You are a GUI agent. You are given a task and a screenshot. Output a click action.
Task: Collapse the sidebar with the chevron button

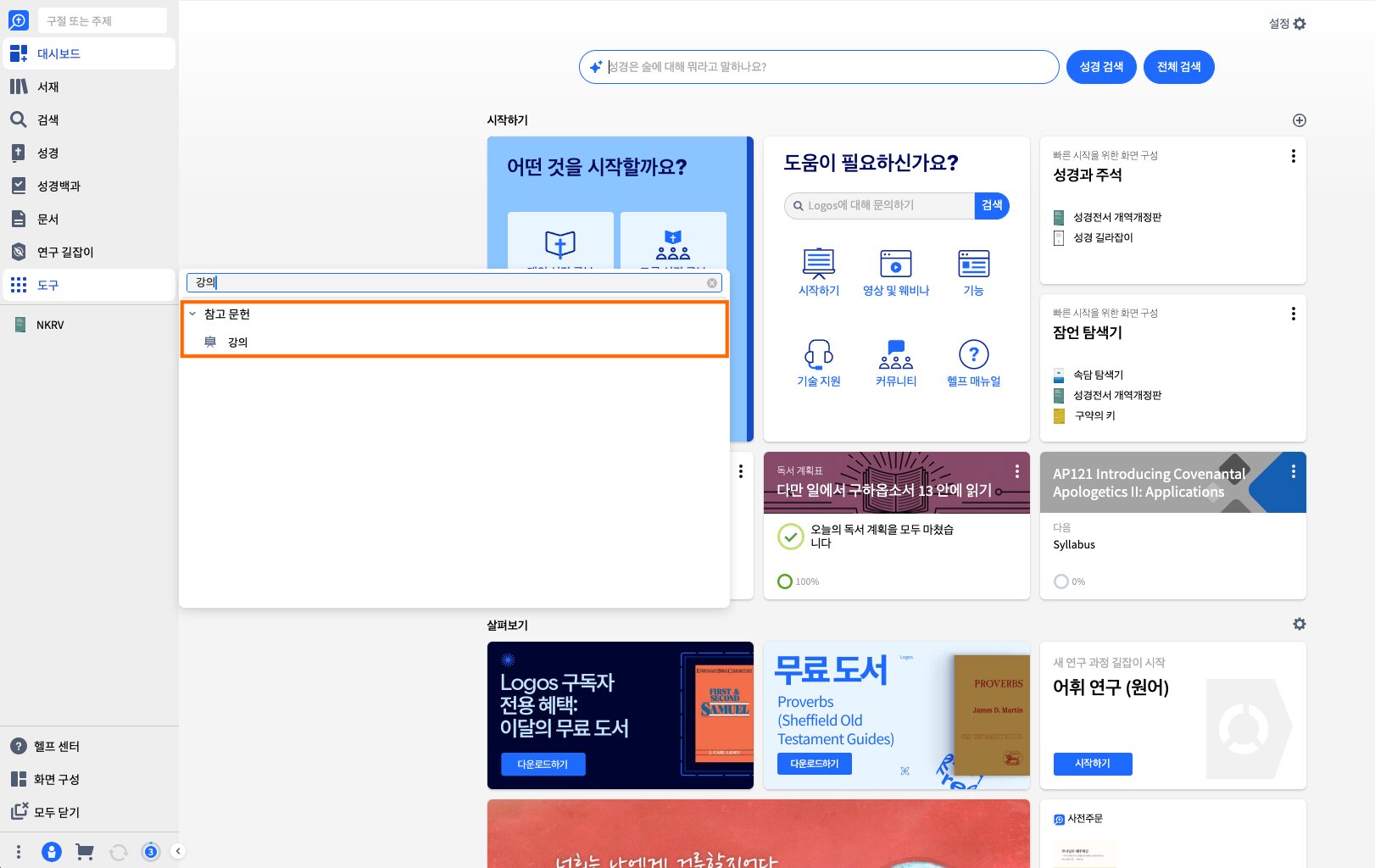178,851
